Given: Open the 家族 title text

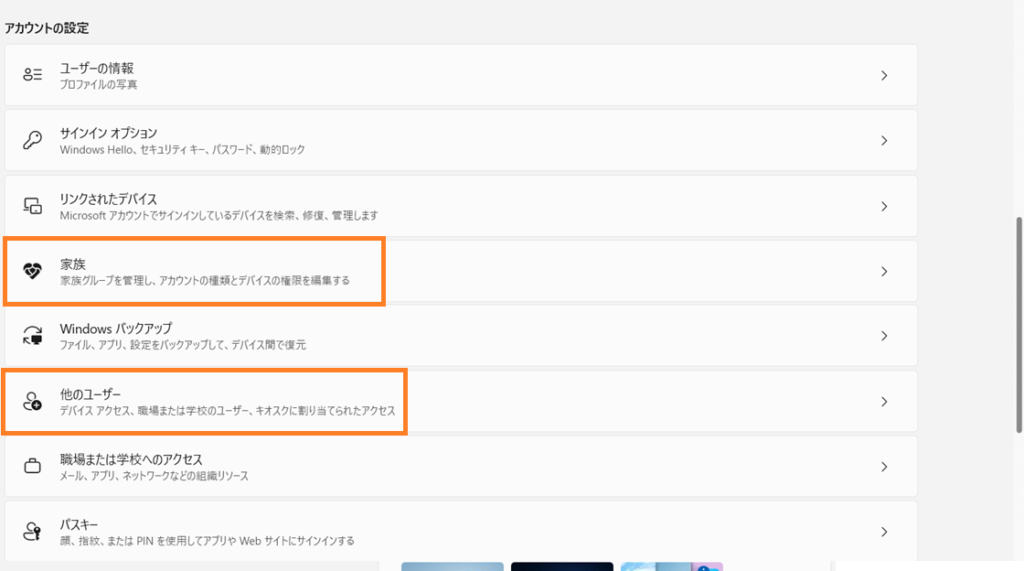Looking at the screenshot, I should coord(72,264).
